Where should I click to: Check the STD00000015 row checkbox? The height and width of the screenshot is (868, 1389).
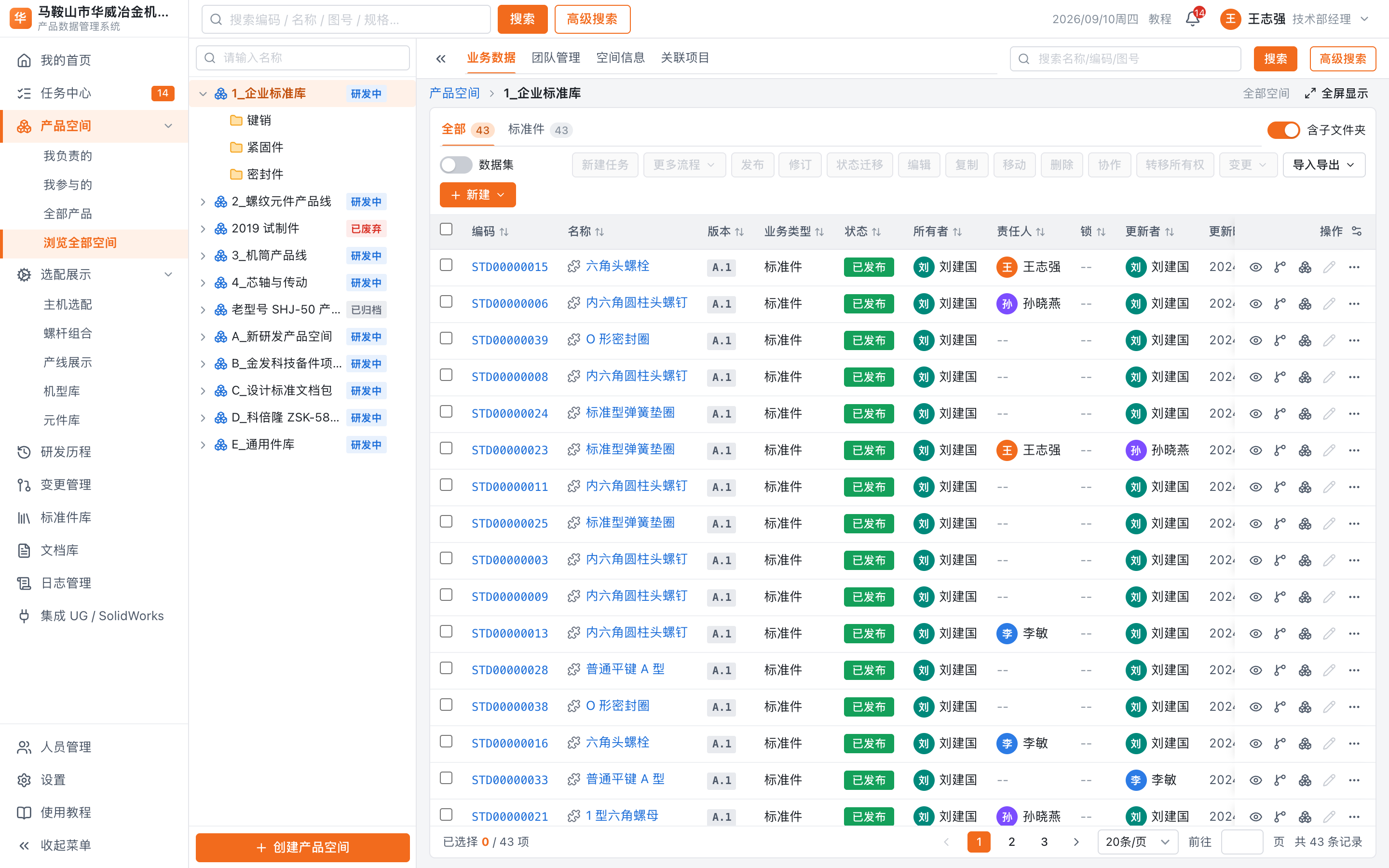click(446, 265)
